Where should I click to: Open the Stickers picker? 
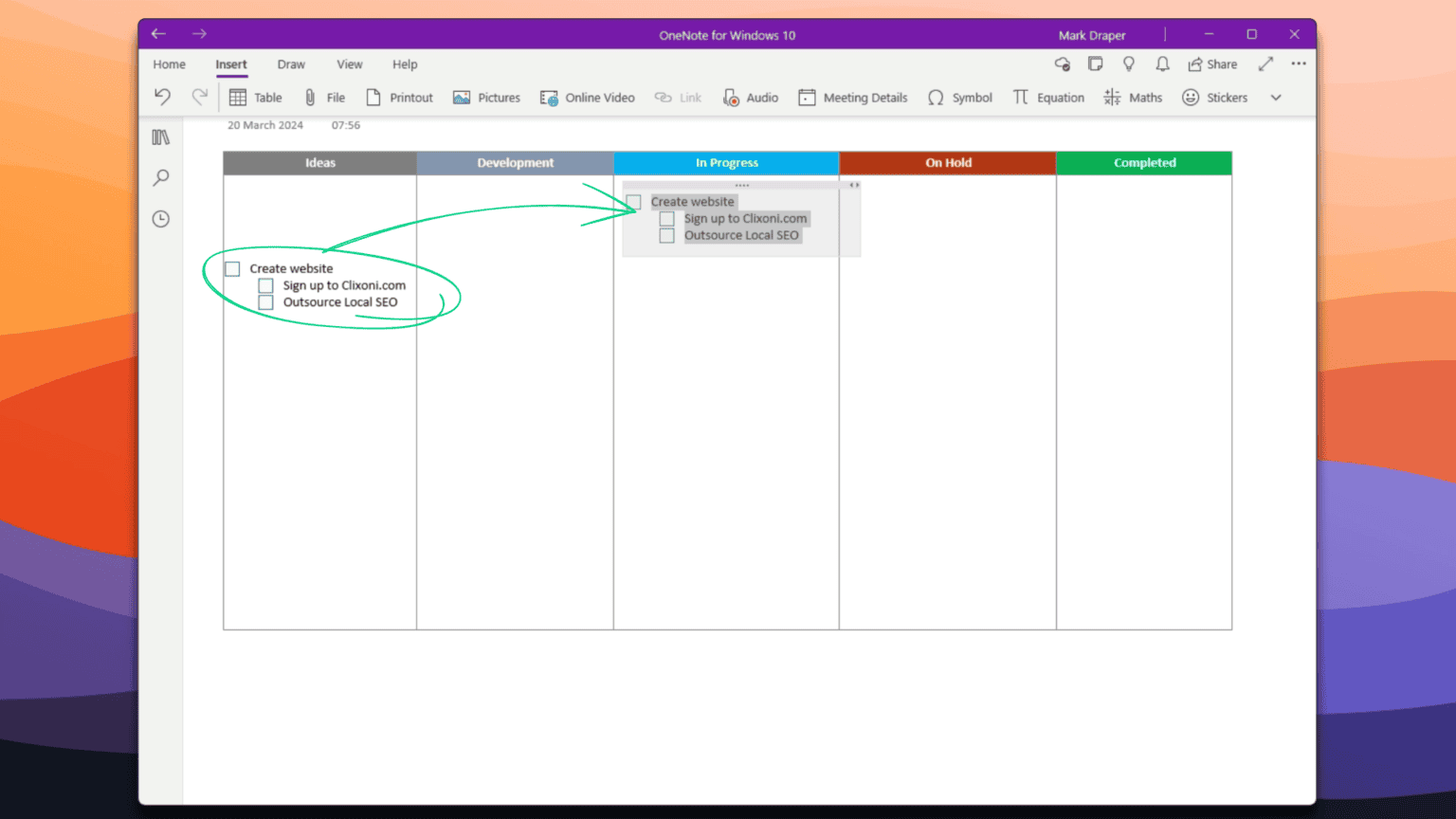click(x=1214, y=98)
